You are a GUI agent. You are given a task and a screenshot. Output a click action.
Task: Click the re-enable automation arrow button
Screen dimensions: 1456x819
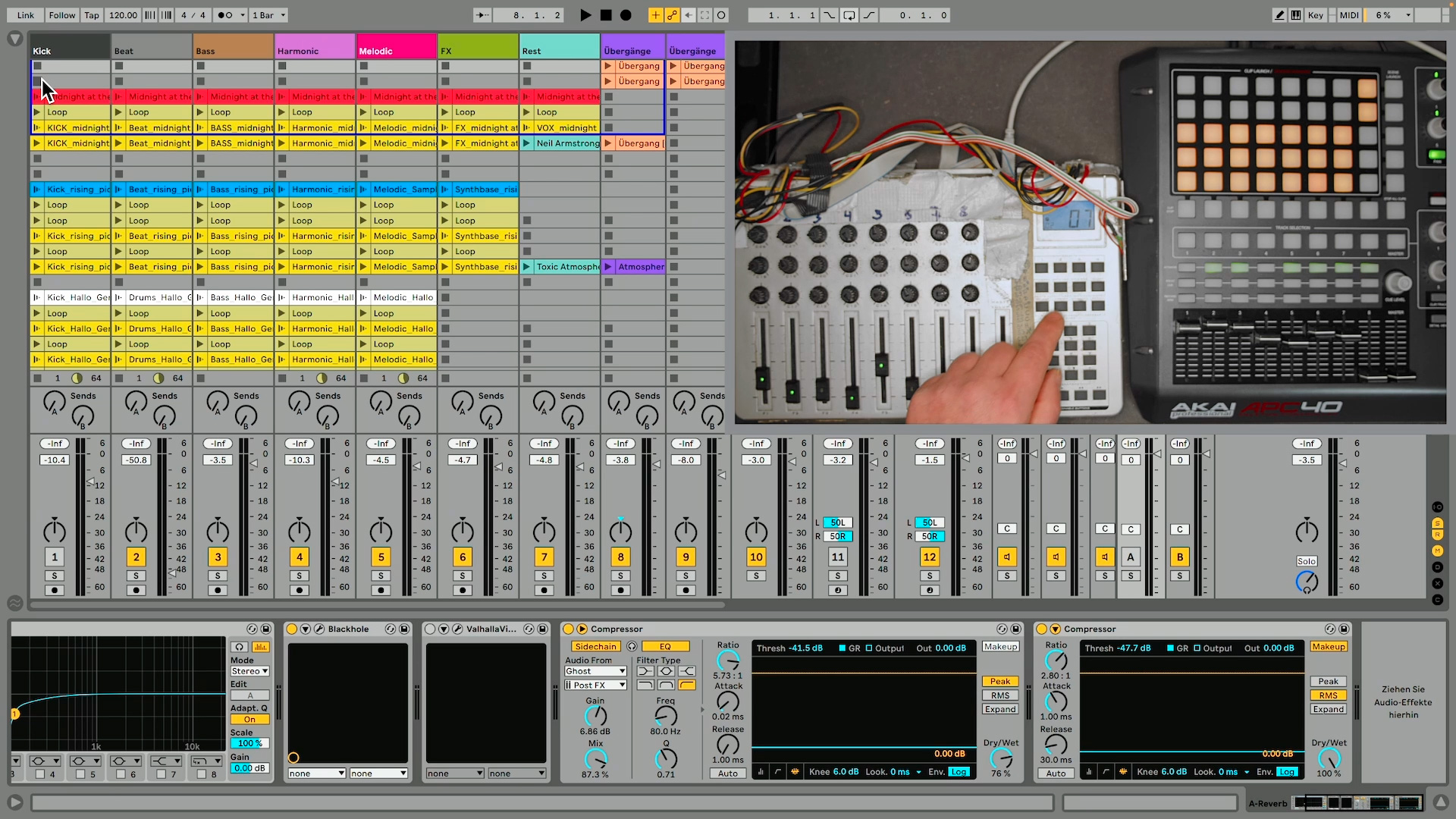coord(689,15)
